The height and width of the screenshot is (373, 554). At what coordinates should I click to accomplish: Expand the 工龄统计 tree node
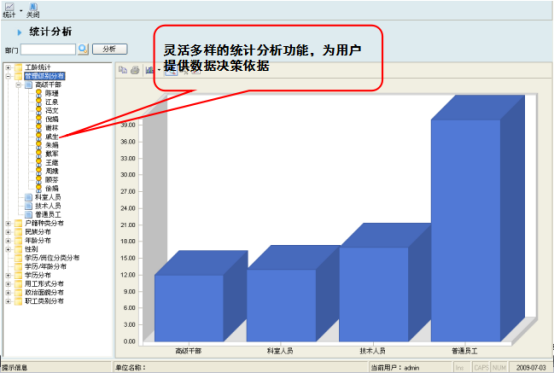8,67
